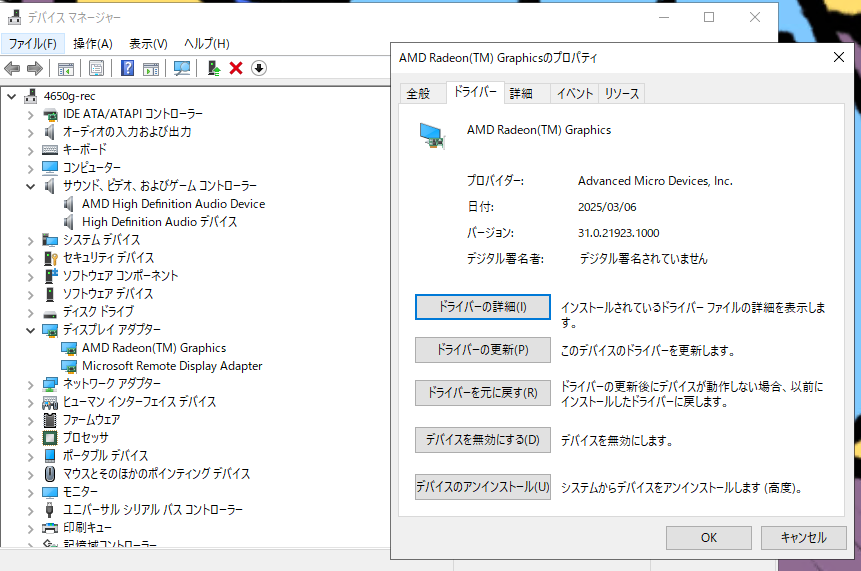Click ドライバーを元に戻す(R) button
Viewport: 861px width, 571px height.
coord(483,393)
